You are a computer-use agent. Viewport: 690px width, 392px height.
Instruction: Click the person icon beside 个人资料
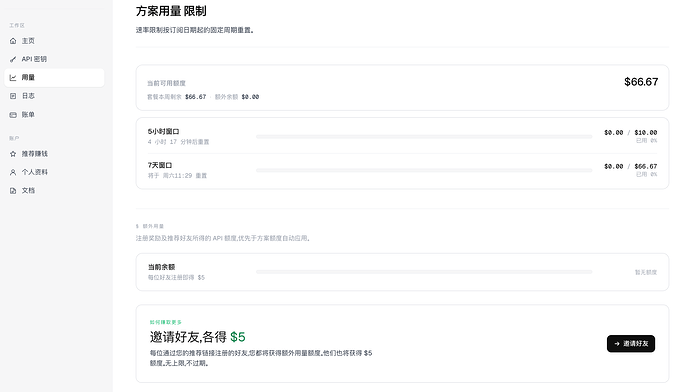[13, 172]
